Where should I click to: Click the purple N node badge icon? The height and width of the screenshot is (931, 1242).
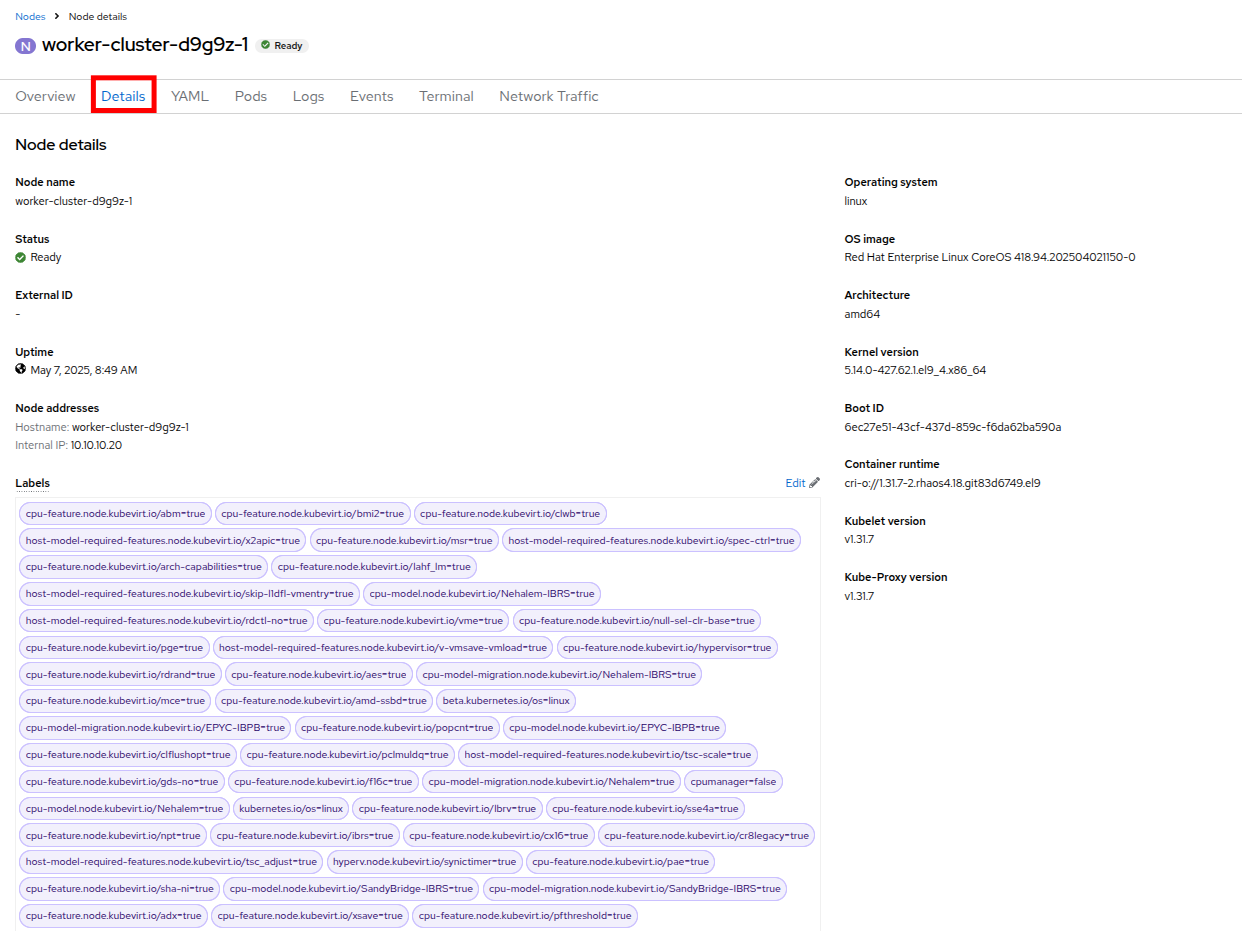coord(25,46)
